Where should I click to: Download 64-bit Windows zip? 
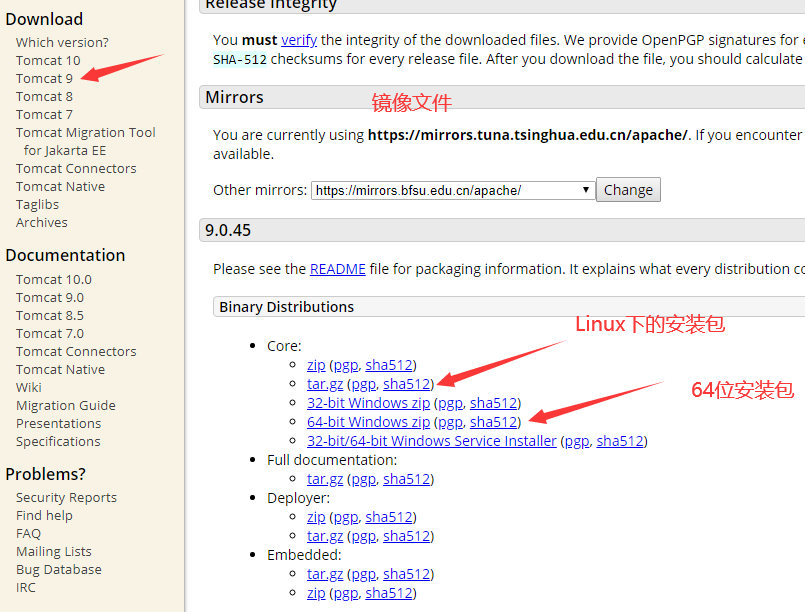tap(369, 422)
